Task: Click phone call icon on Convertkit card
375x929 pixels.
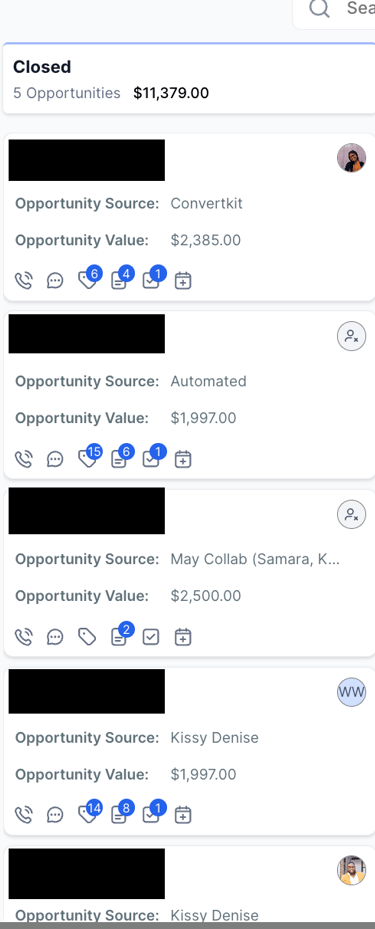Action: click(23, 280)
